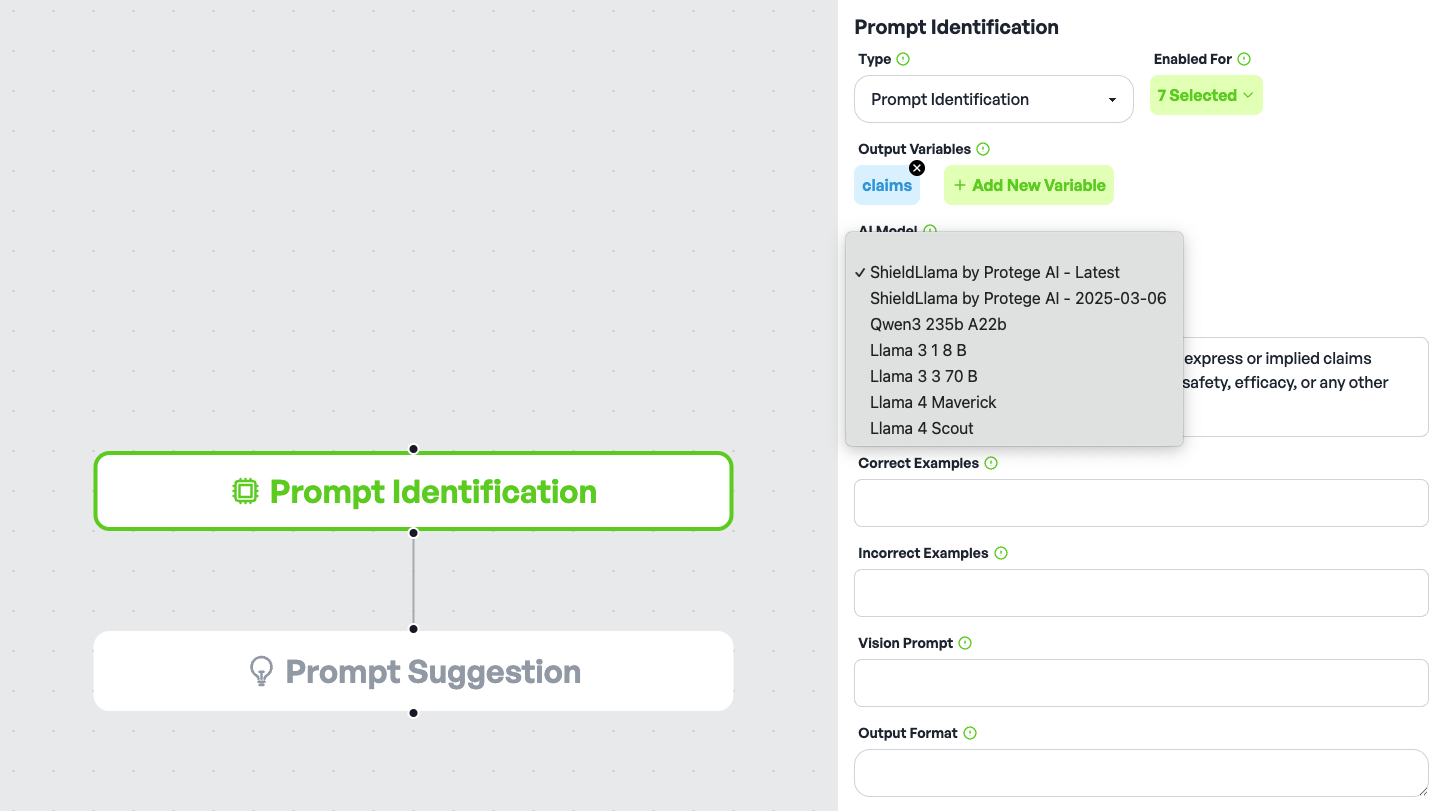Remove the claims variable with X icon

point(917,168)
